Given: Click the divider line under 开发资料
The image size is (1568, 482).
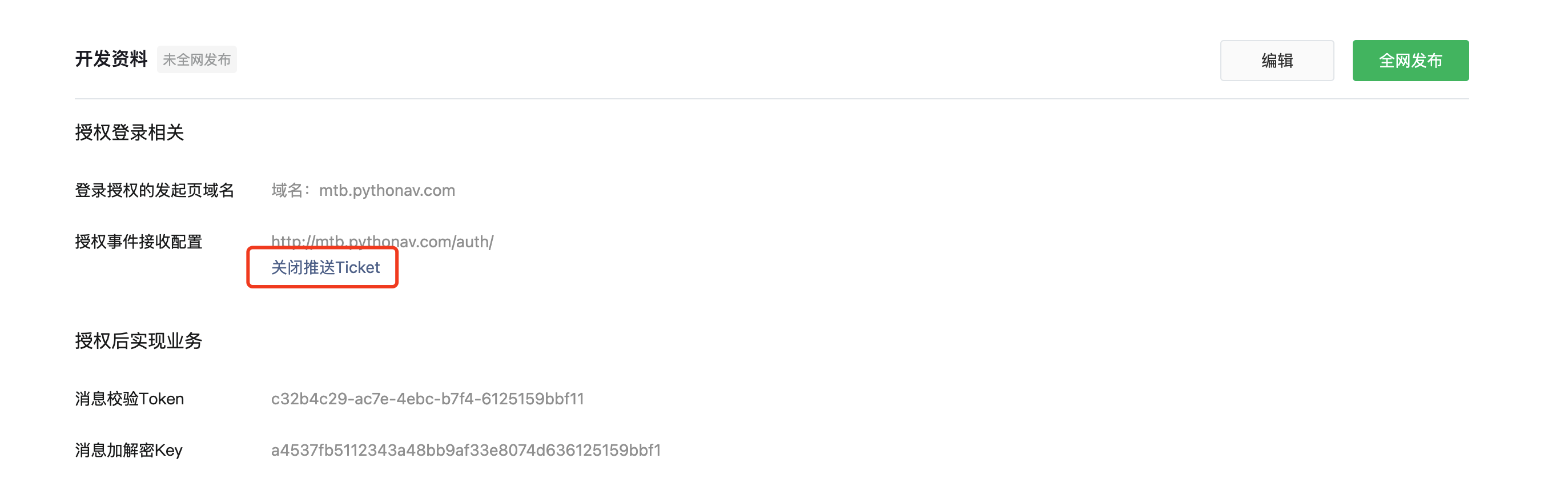Looking at the screenshot, I should coord(772,99).
